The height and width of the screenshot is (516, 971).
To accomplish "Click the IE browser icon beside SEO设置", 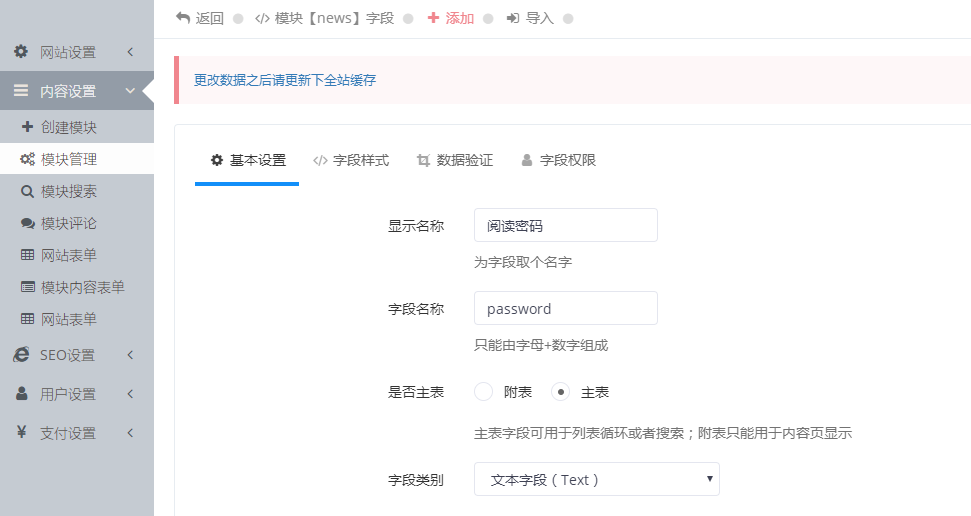I will tap(21, 354).
